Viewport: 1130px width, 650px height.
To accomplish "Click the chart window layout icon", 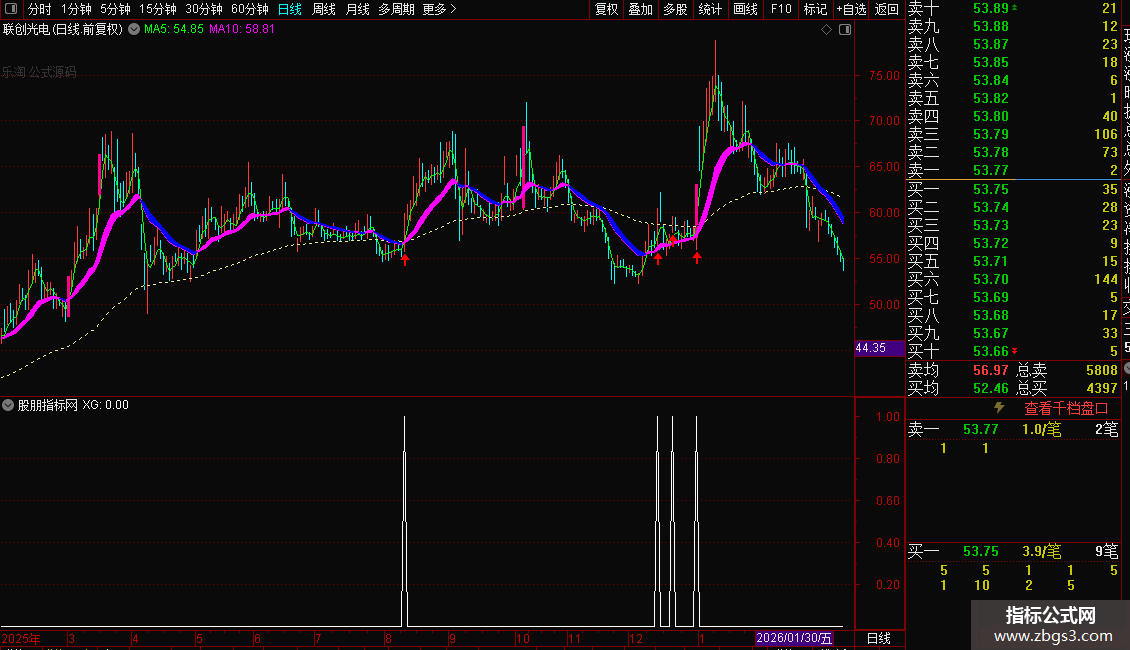I will pos(845,30).
